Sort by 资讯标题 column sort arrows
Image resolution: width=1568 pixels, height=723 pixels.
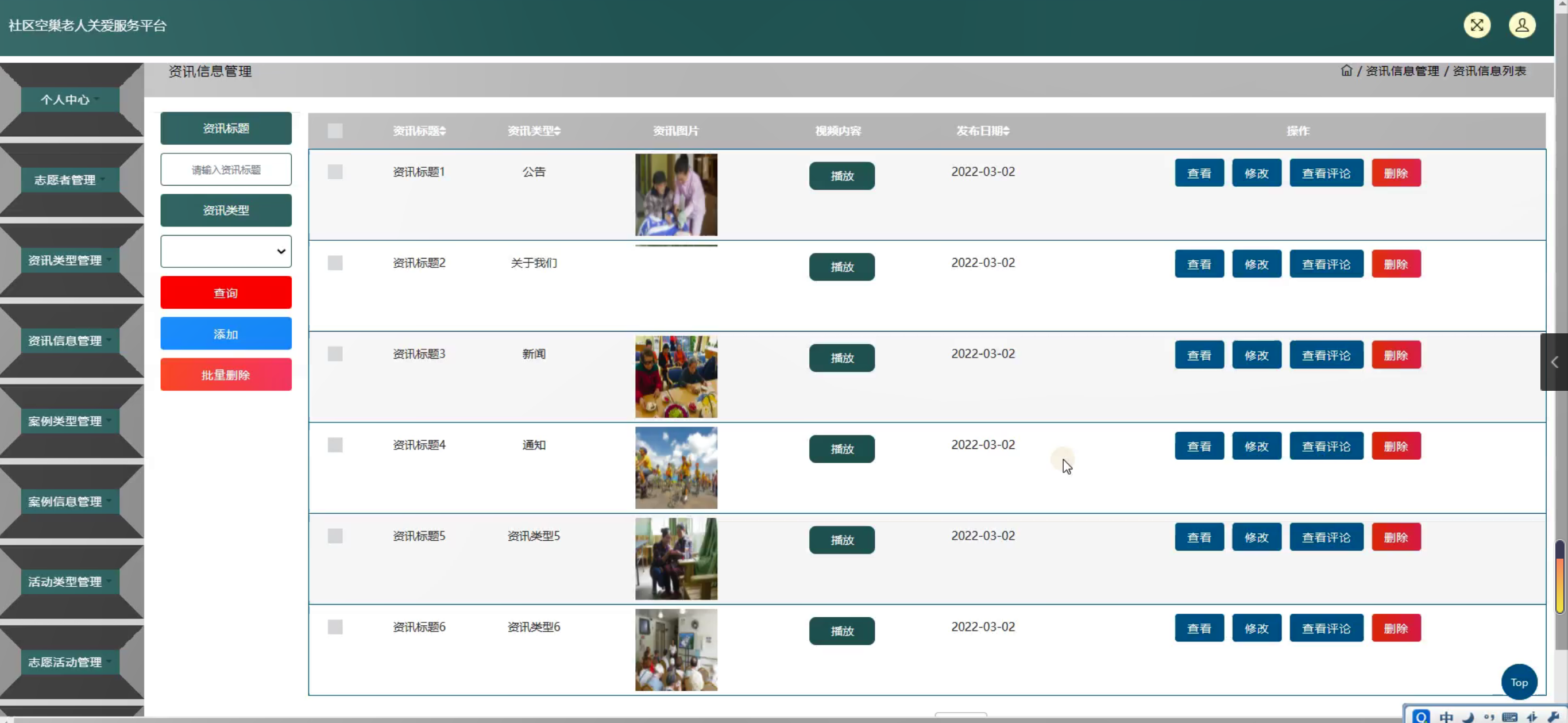coord(443,131)
